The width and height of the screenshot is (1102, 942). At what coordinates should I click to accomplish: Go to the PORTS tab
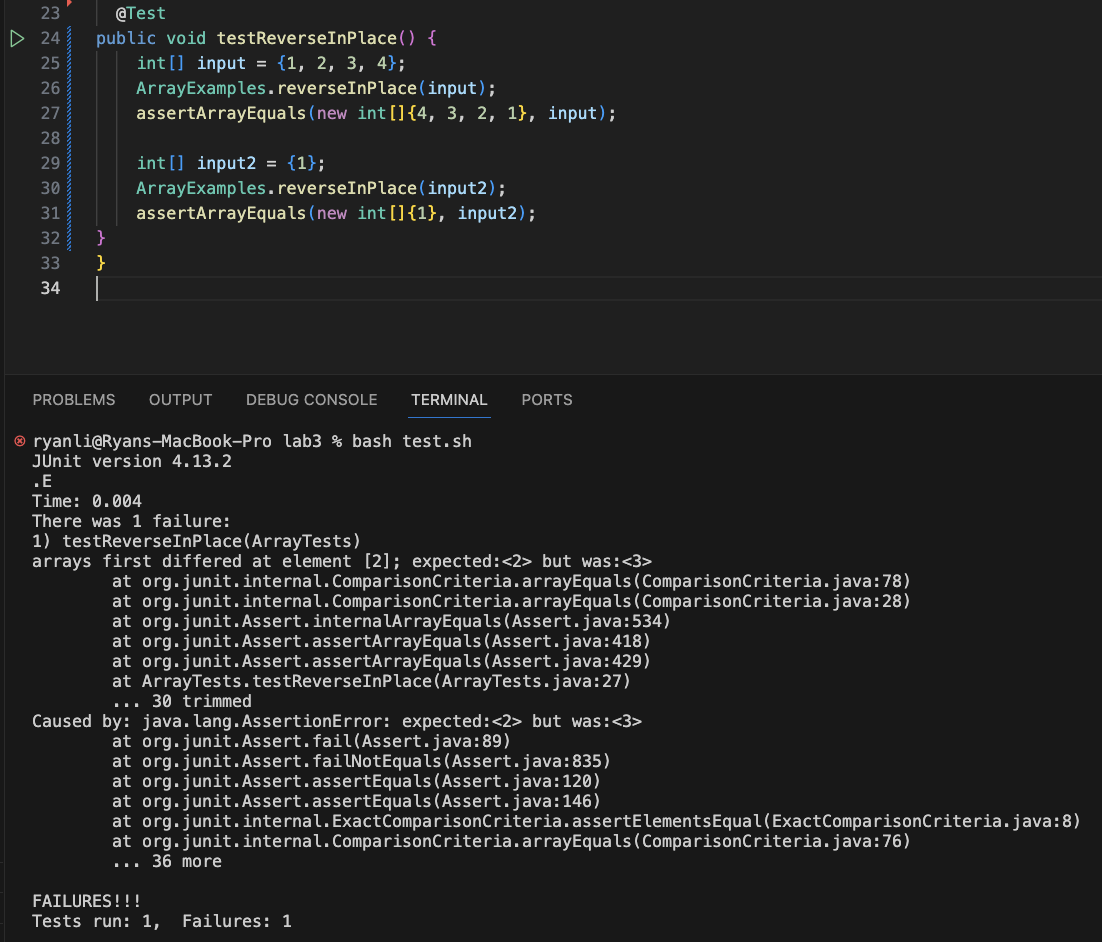tap(547, 400)
